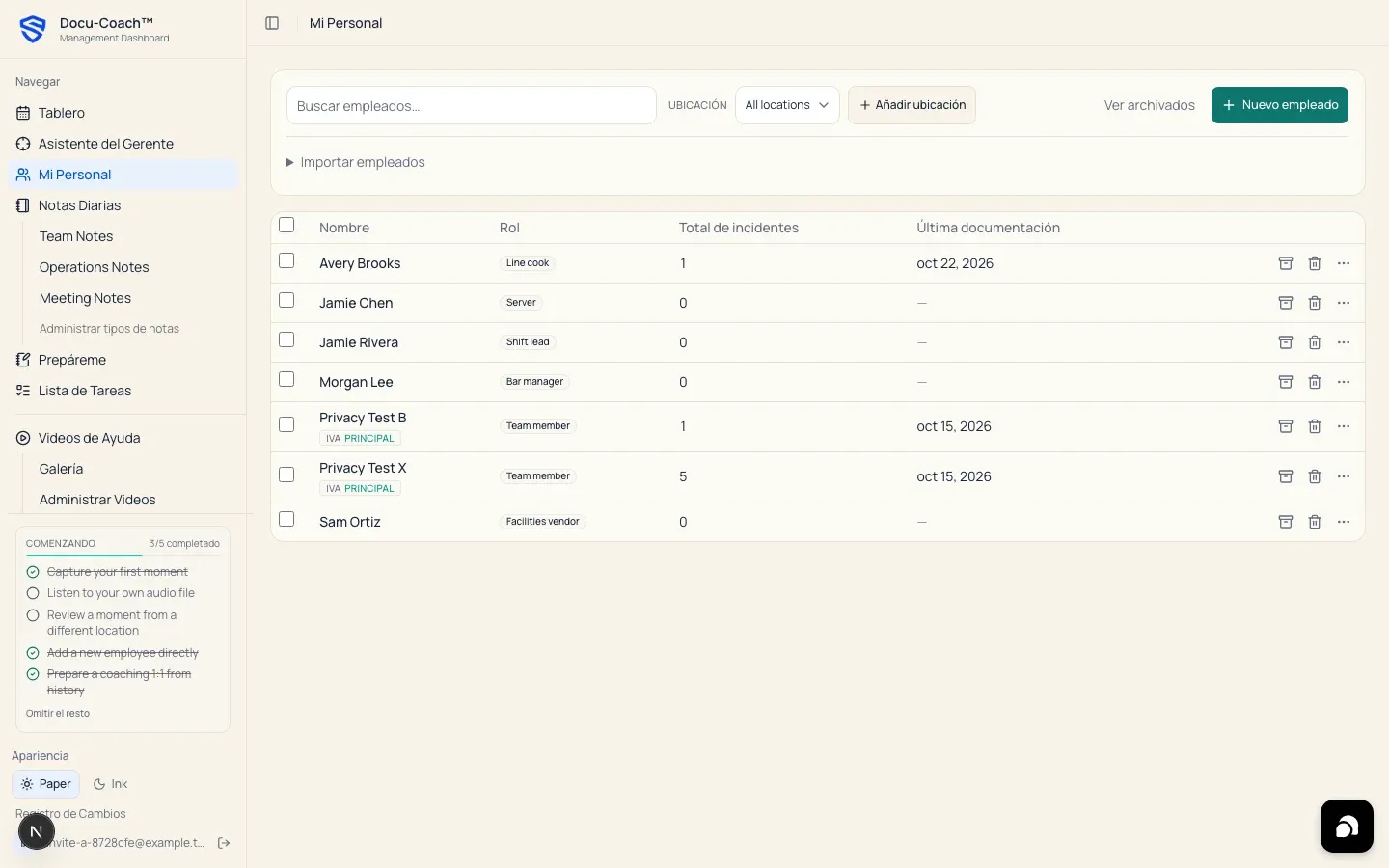Select the Paper appearance theme
1389x868 pixels.
(45, 784)
